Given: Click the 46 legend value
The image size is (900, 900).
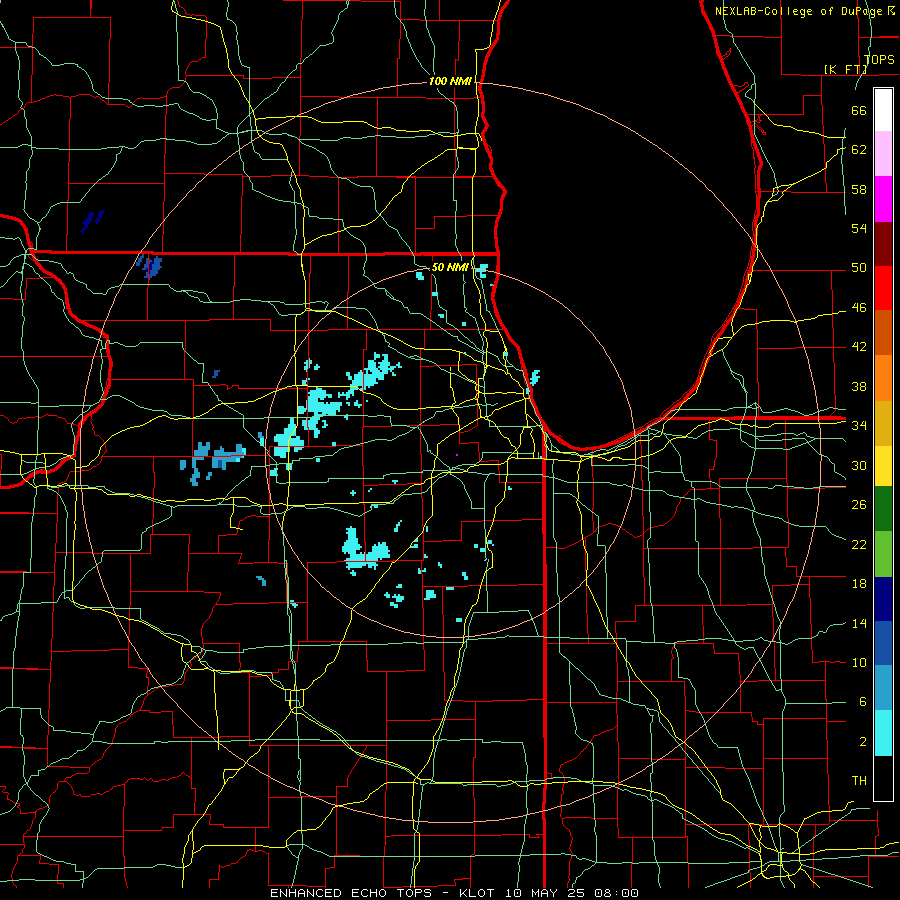Looking at the screenshot, I should coord(859,308).
